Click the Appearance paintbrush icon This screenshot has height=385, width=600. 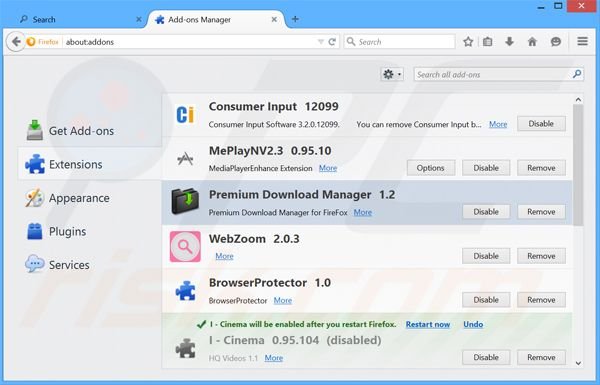(x=35, y=197)
